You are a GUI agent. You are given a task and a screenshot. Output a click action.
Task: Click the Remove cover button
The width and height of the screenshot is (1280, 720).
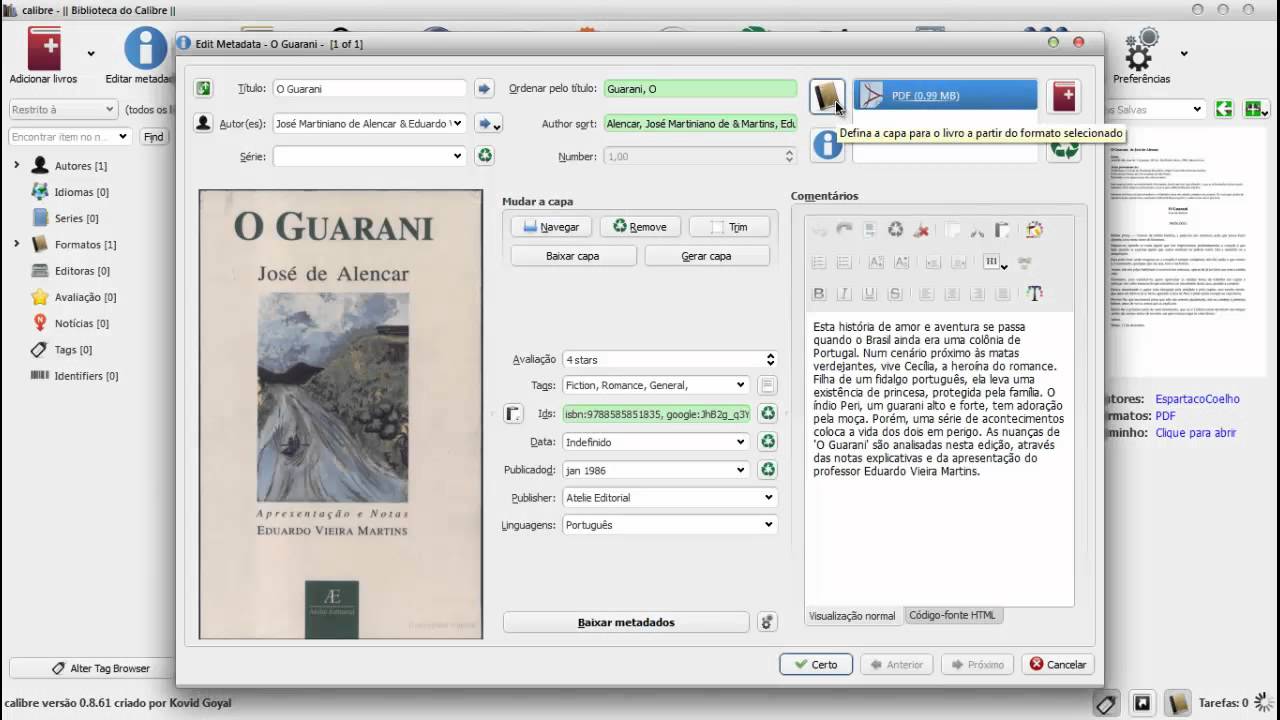pos(640,227)
